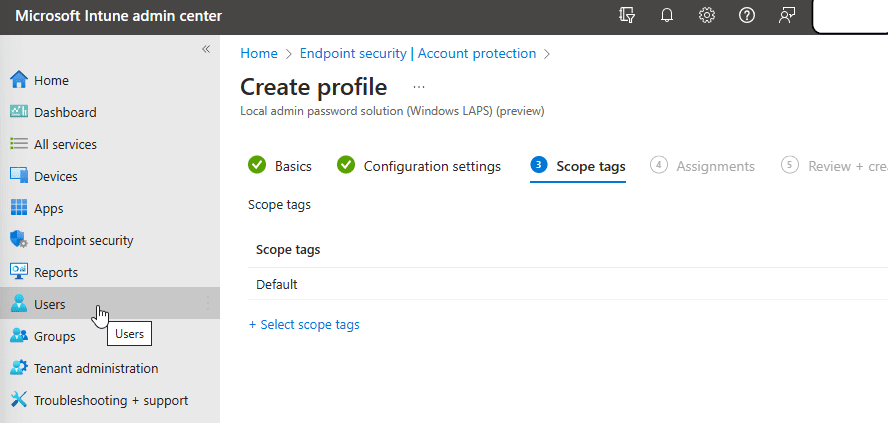
Task: Go to the Configuration settings step
Action: pyautogui.click(x=419, y=166)
